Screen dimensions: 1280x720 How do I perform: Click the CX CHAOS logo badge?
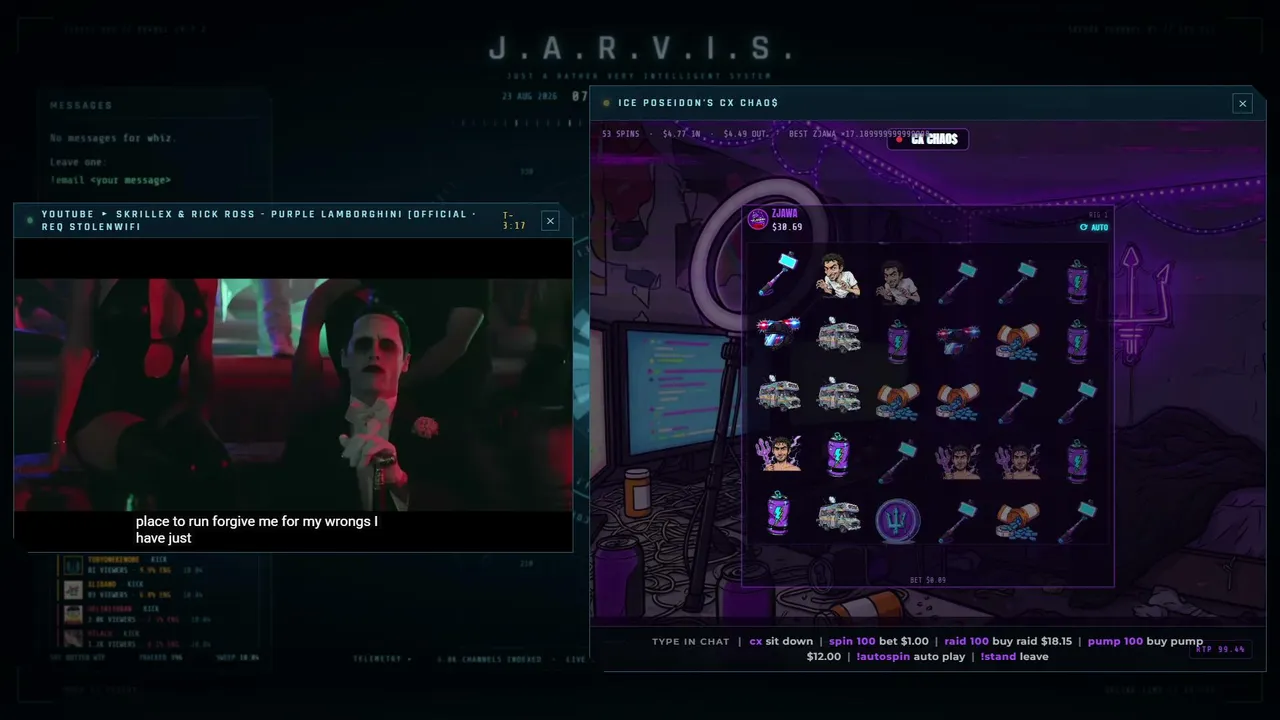928,139
